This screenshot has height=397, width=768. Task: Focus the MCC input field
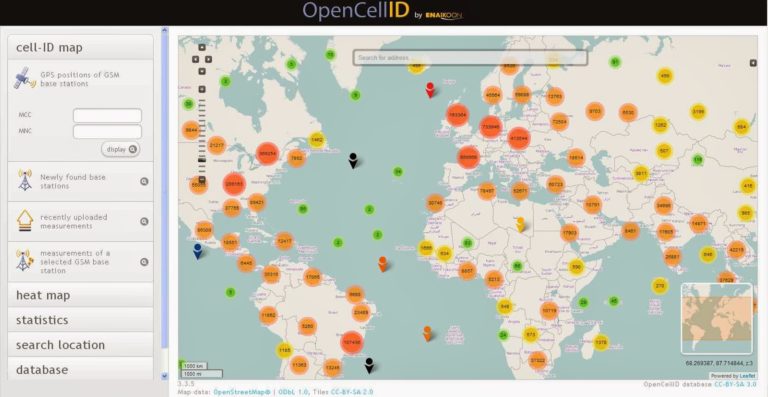click(x=107, y=116)
